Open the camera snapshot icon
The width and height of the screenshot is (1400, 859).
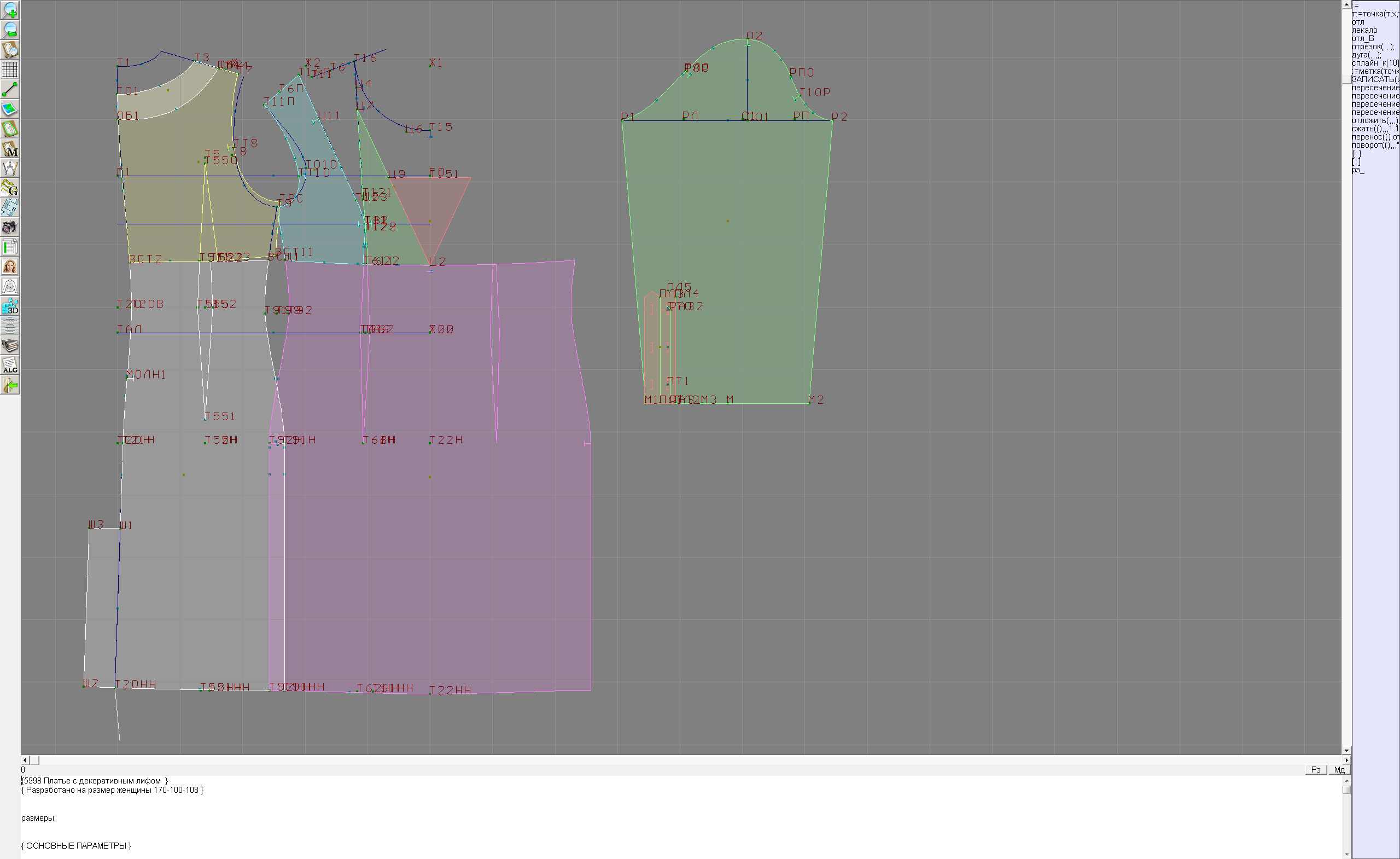[x=10, y=228]
